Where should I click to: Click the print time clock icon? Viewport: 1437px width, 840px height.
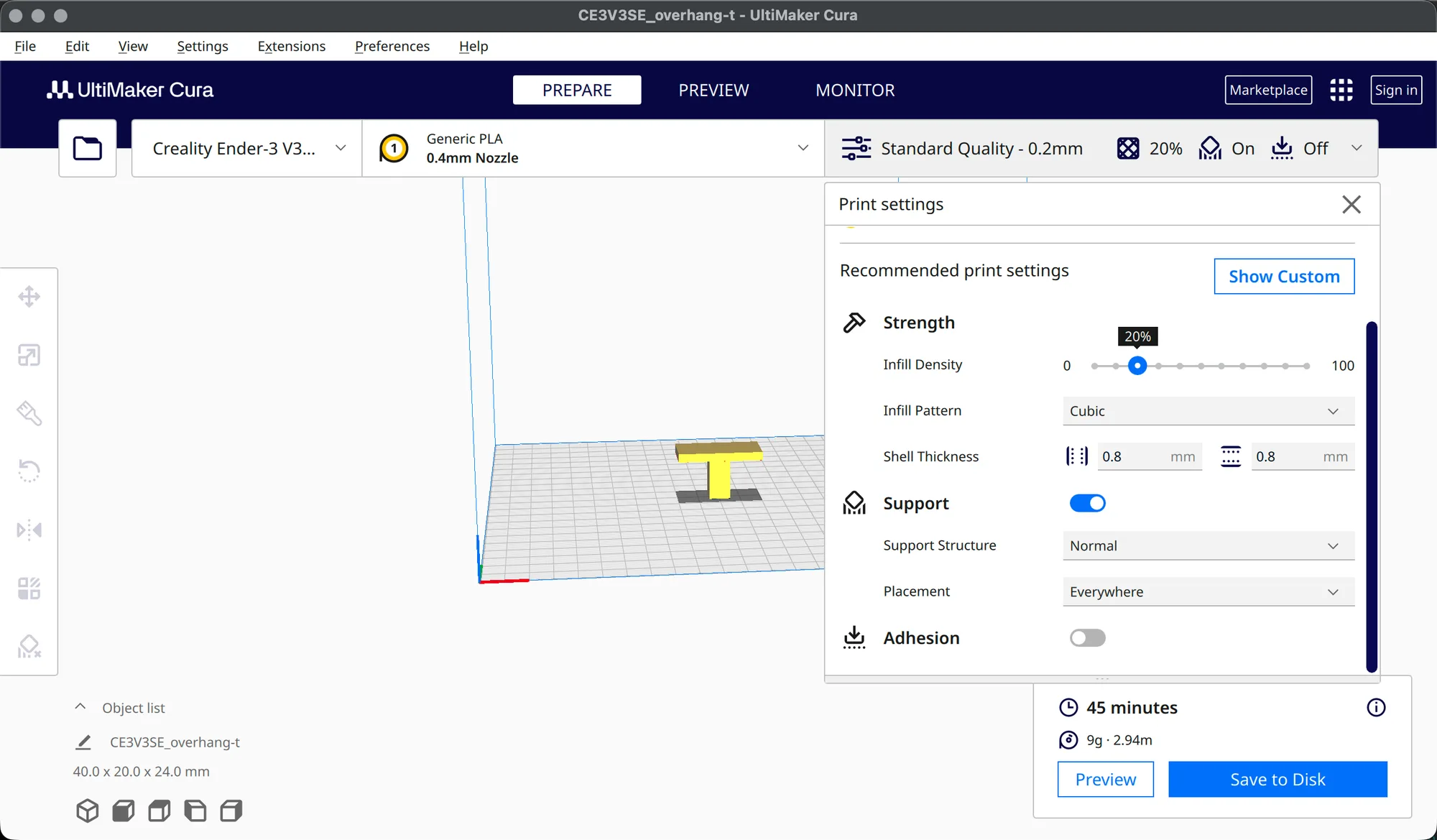(x=1068, y=708)
